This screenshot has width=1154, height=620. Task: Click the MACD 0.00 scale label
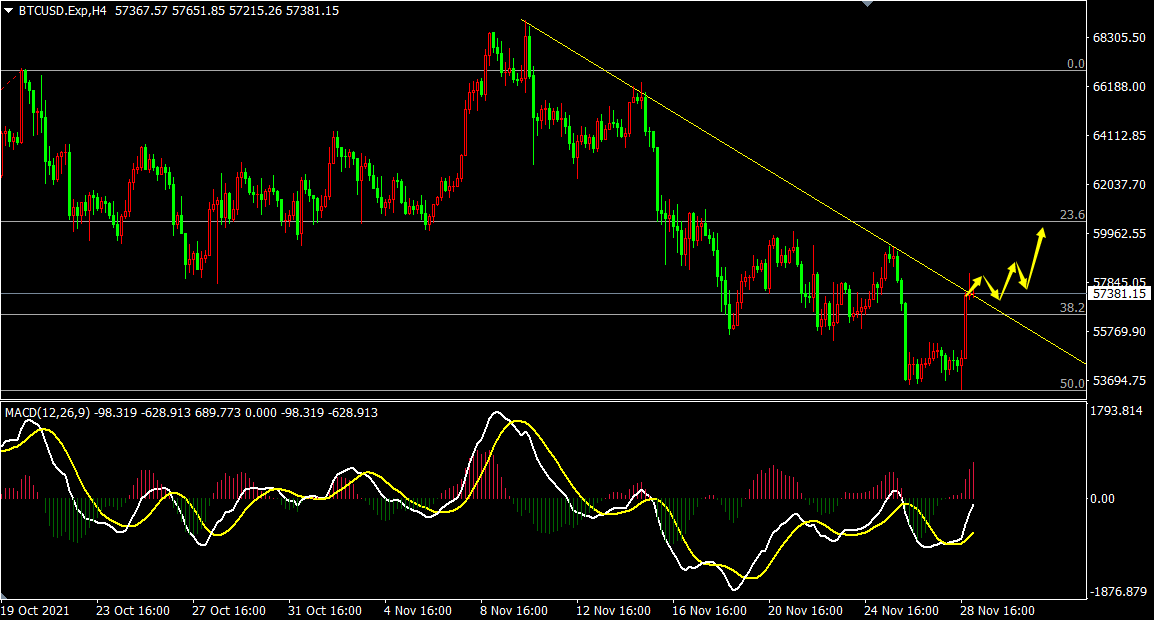click(1104, 498)
